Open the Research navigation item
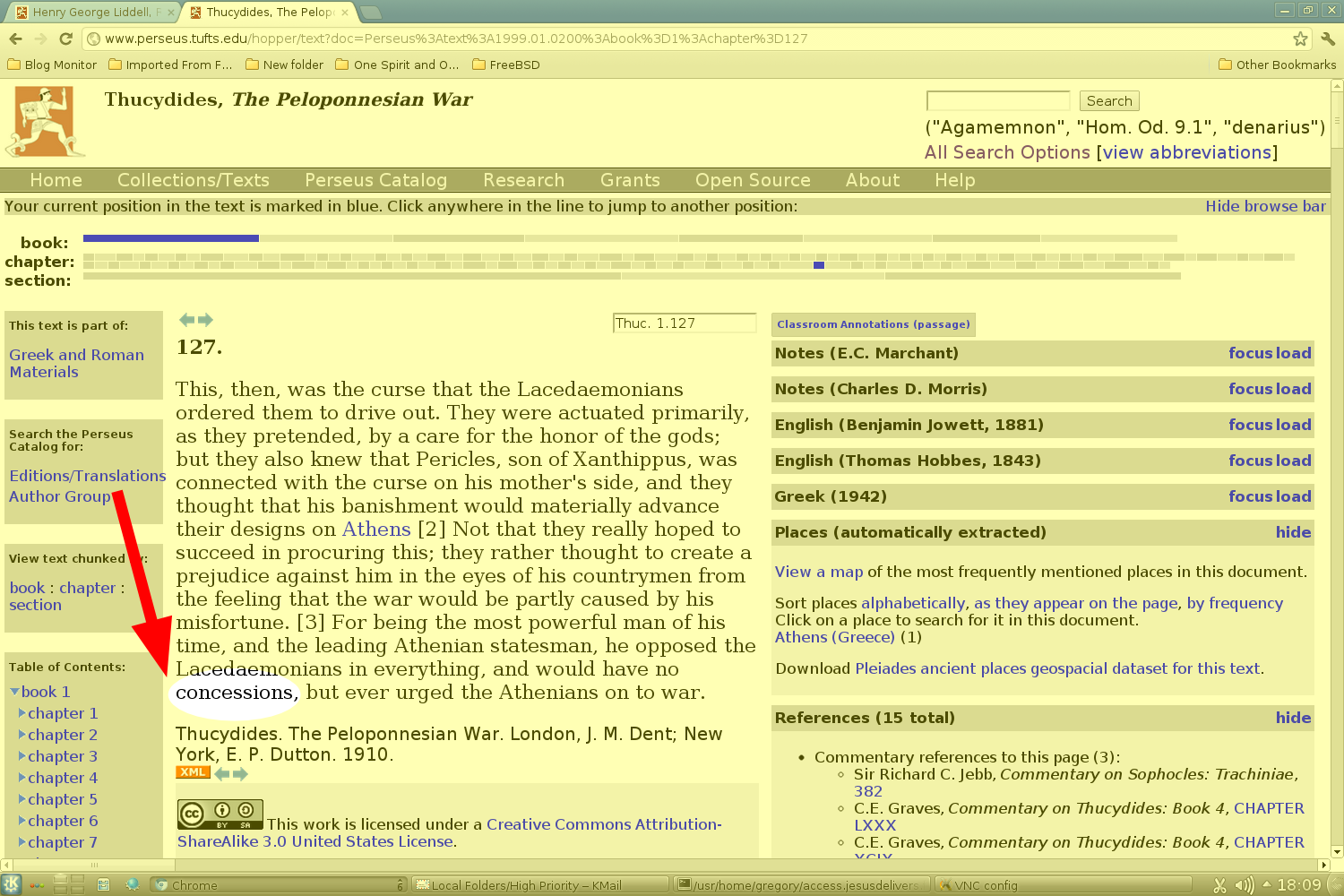The image size is (1344, 896). (524, 180)
